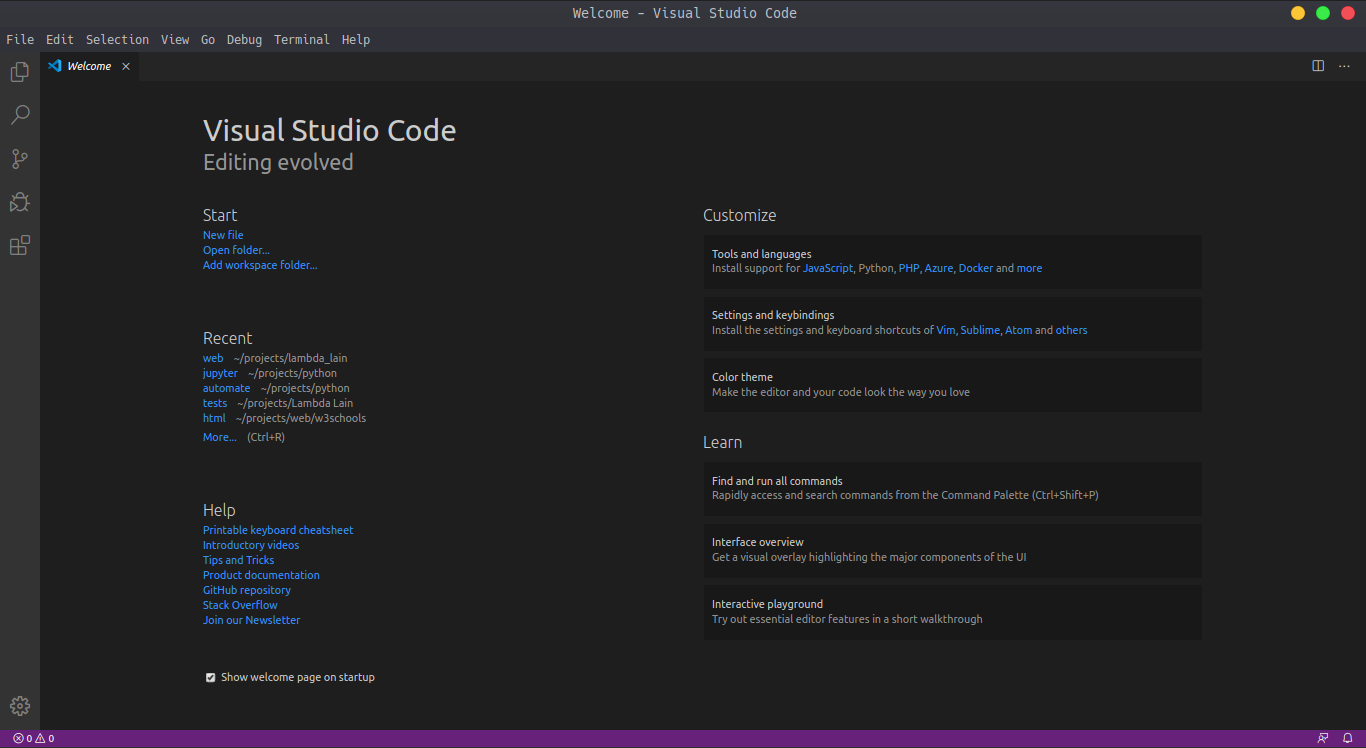Click the Tools and languages card
This screenshot has width=1366, height=748.
click(952, 262)
